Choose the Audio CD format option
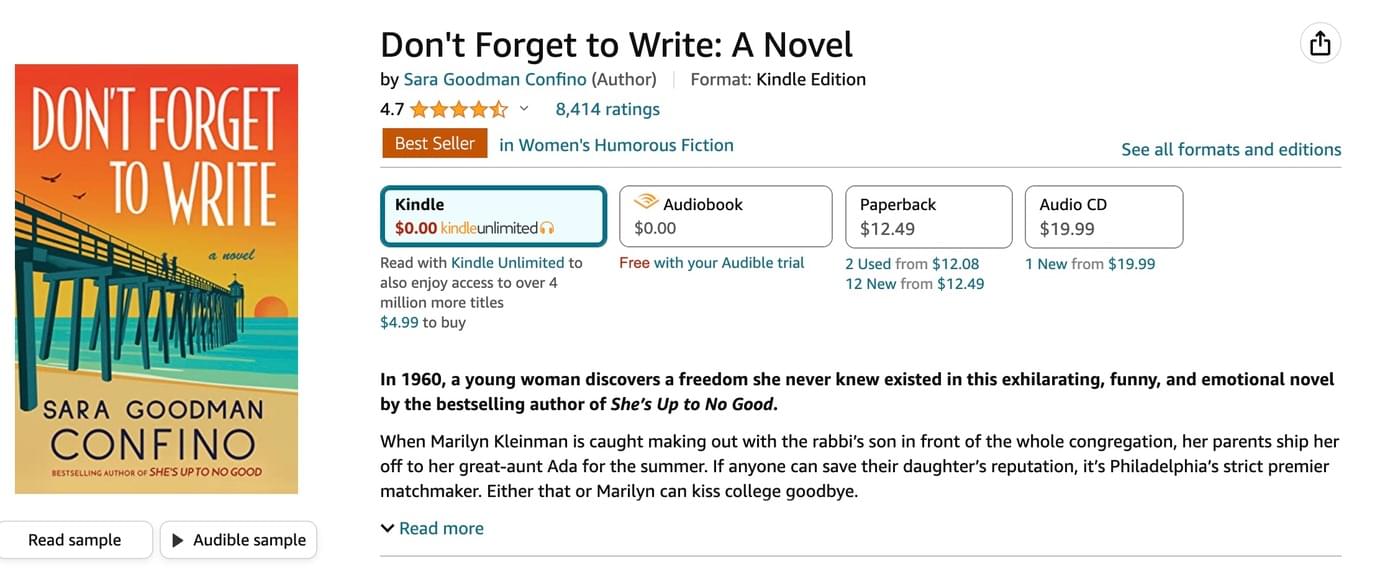Image resolution: width=1380 pixels, height=578 pixels. click(x=1104, y=216)
